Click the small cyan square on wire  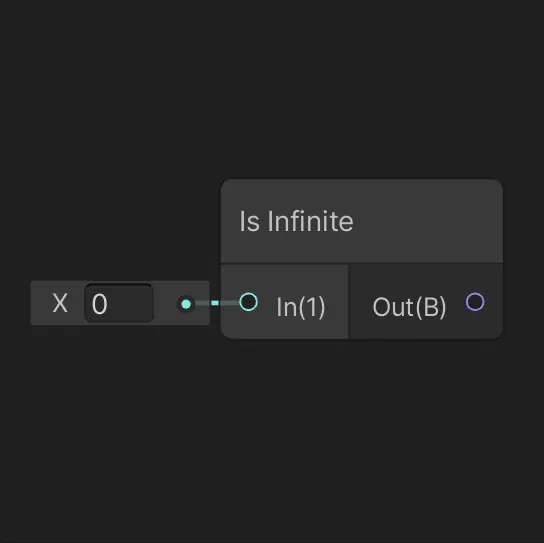[x=215, y=303]
